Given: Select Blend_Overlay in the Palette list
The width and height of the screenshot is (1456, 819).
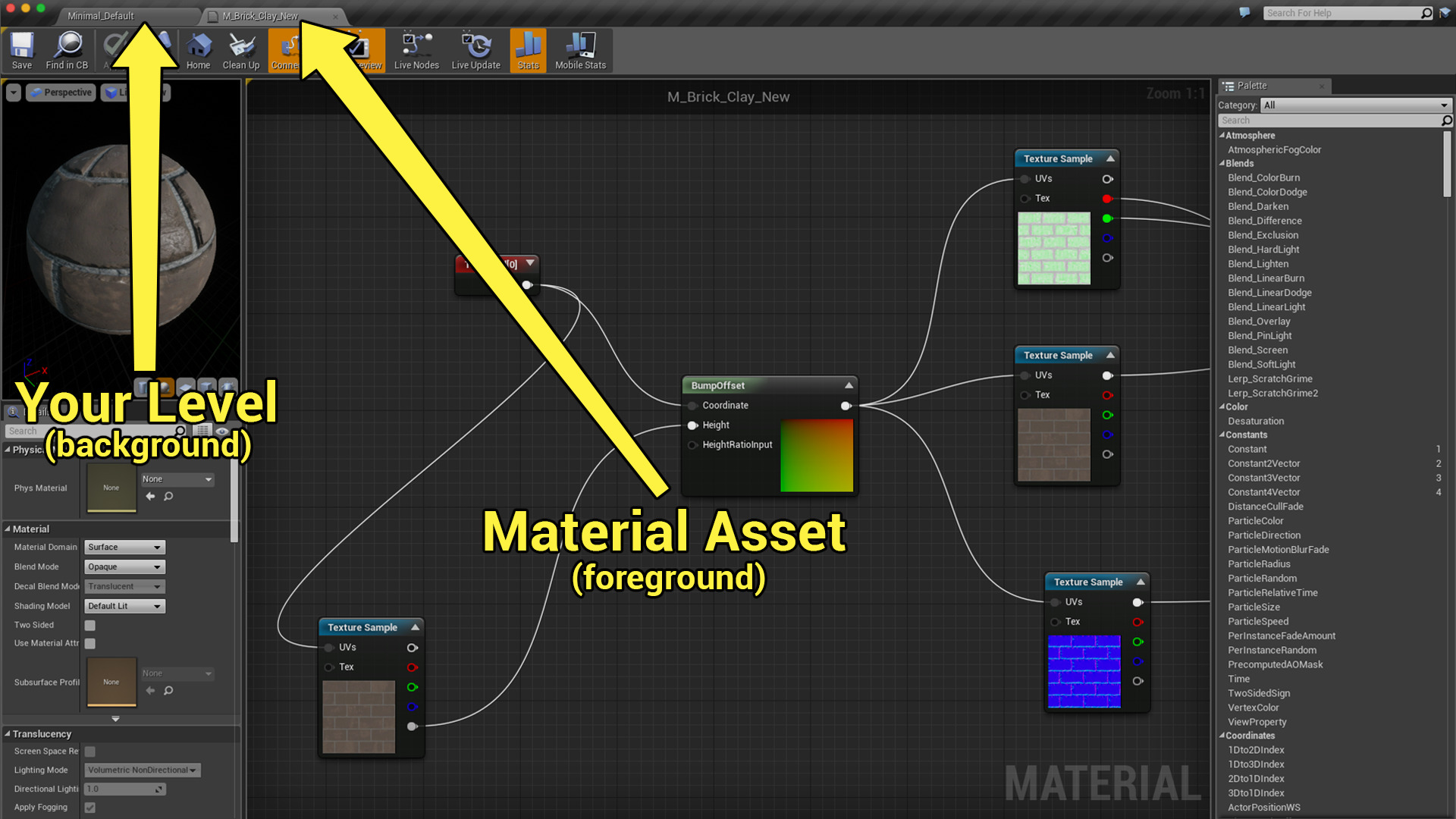Looking at the screenshot, I should point(1259,322).
